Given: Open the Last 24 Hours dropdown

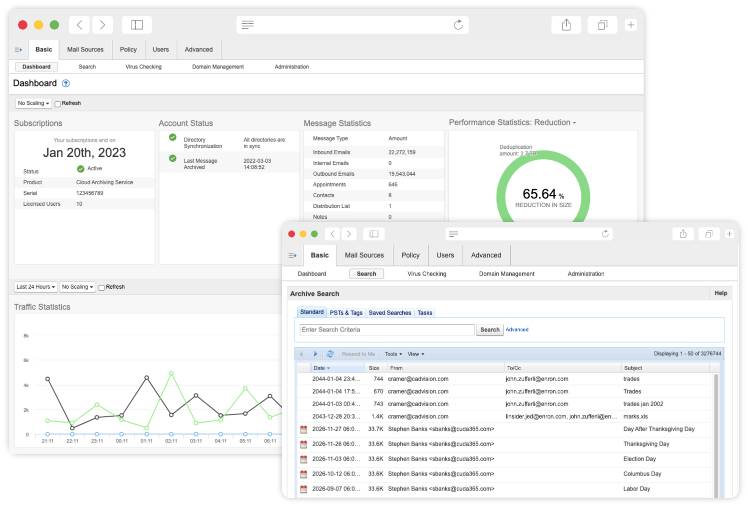Looking at the screenshot, I should [x=34, y=287].
